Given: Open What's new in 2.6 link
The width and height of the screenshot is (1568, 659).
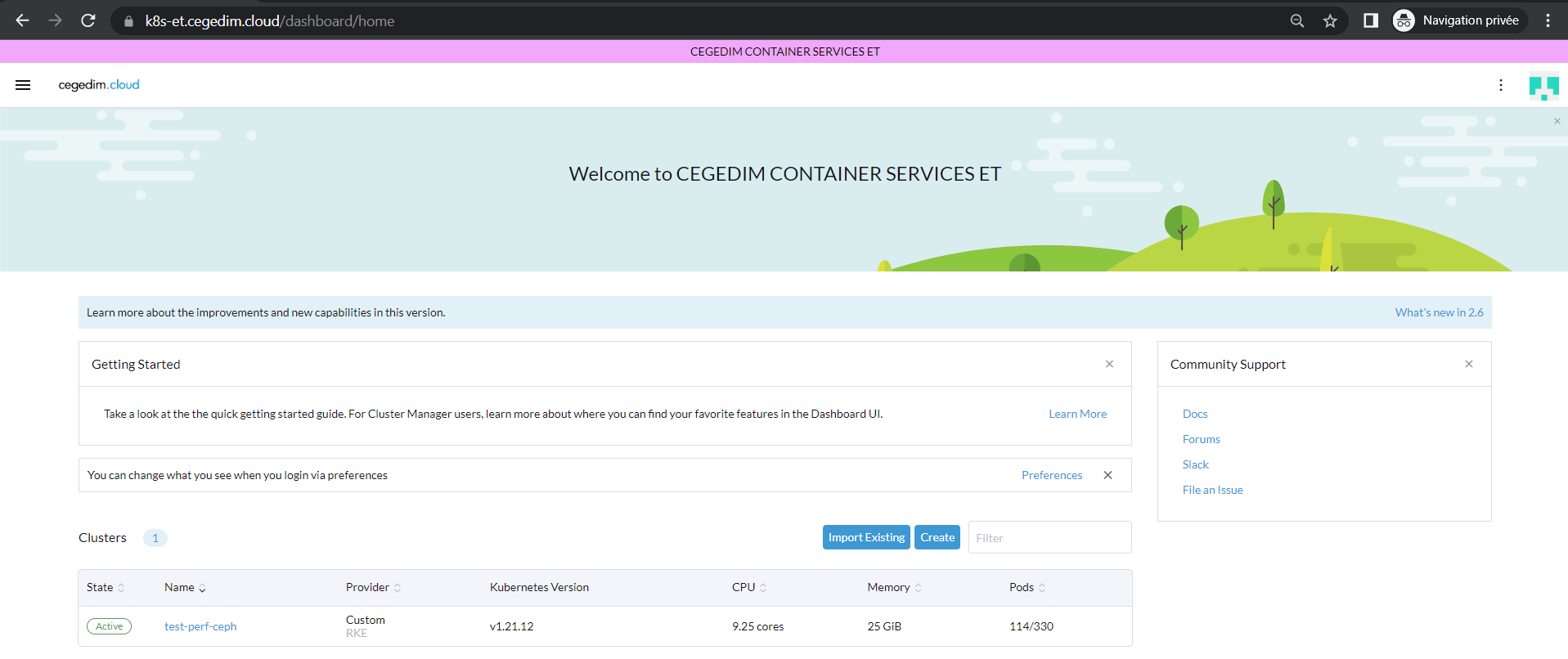Looking at the screenshot, I should [x=1439, y=312].
